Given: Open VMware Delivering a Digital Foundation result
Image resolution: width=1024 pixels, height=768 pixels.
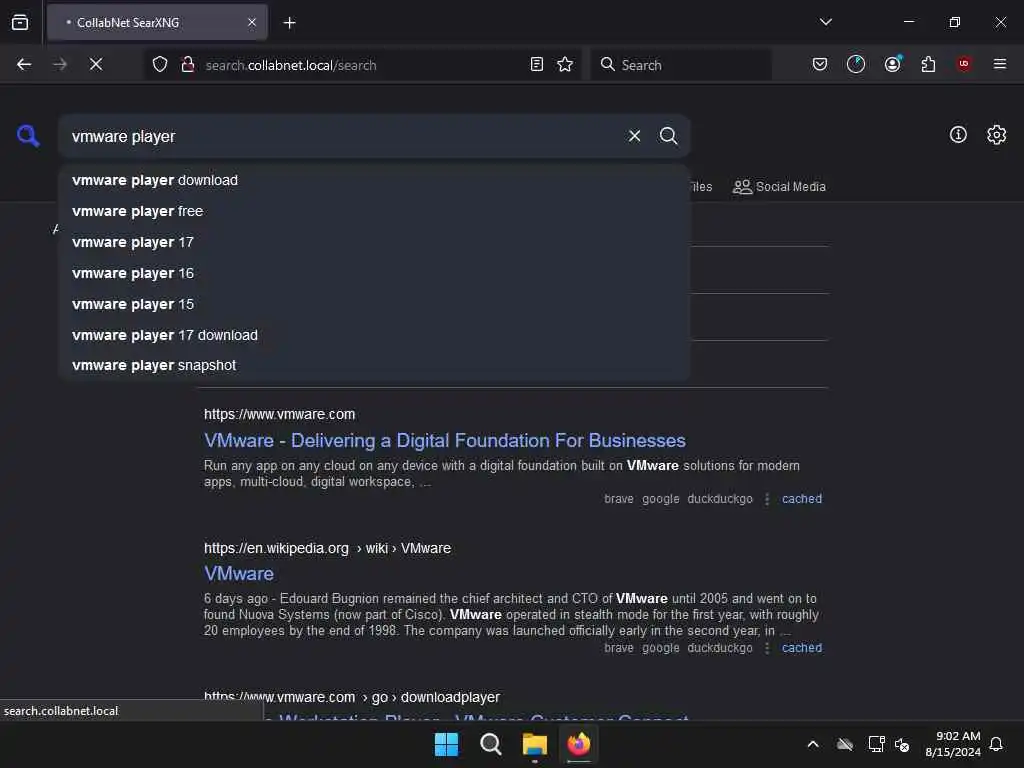Looking at the screenshot, I should [445, 441].
